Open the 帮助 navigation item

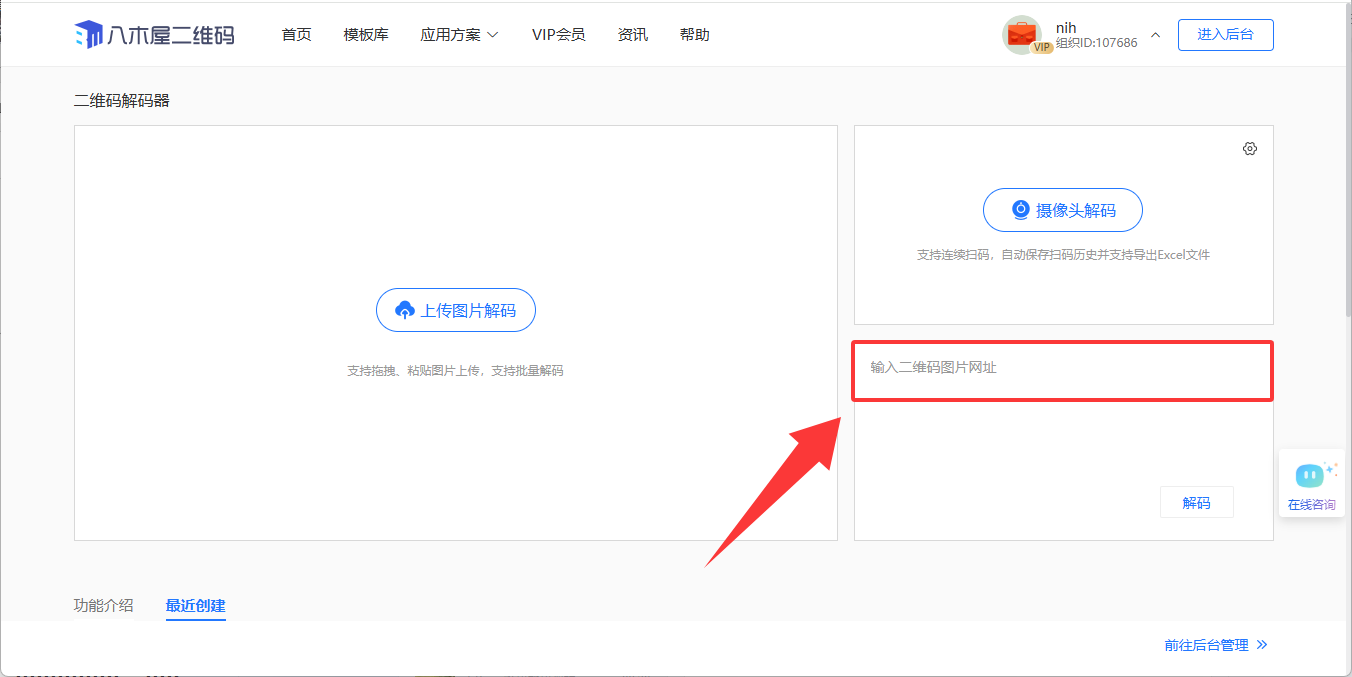[694, 35]
